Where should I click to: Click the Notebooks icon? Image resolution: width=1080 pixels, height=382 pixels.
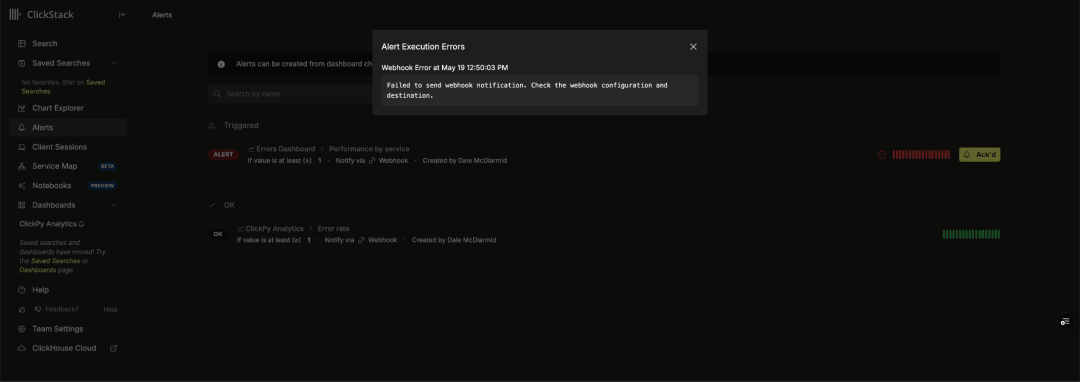click(x=21, y=186)
